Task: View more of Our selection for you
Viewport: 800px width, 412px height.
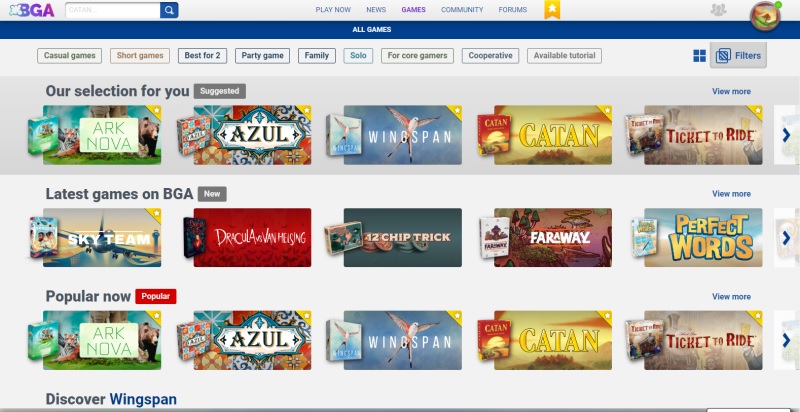Action: (x=731, y=91)
